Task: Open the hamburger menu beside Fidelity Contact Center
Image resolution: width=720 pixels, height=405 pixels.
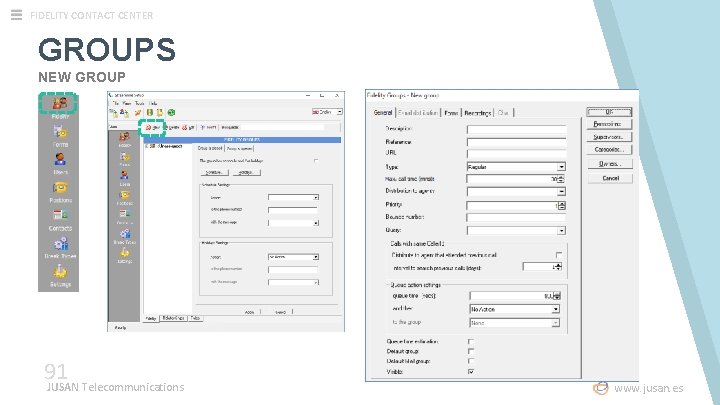Action: click(x=16, y=15)
